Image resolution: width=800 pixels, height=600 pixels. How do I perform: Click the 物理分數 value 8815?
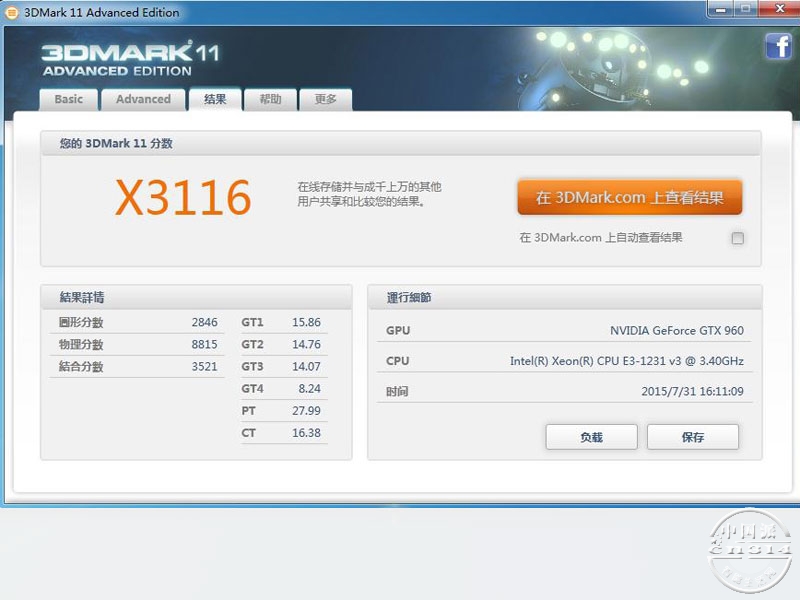205,344
